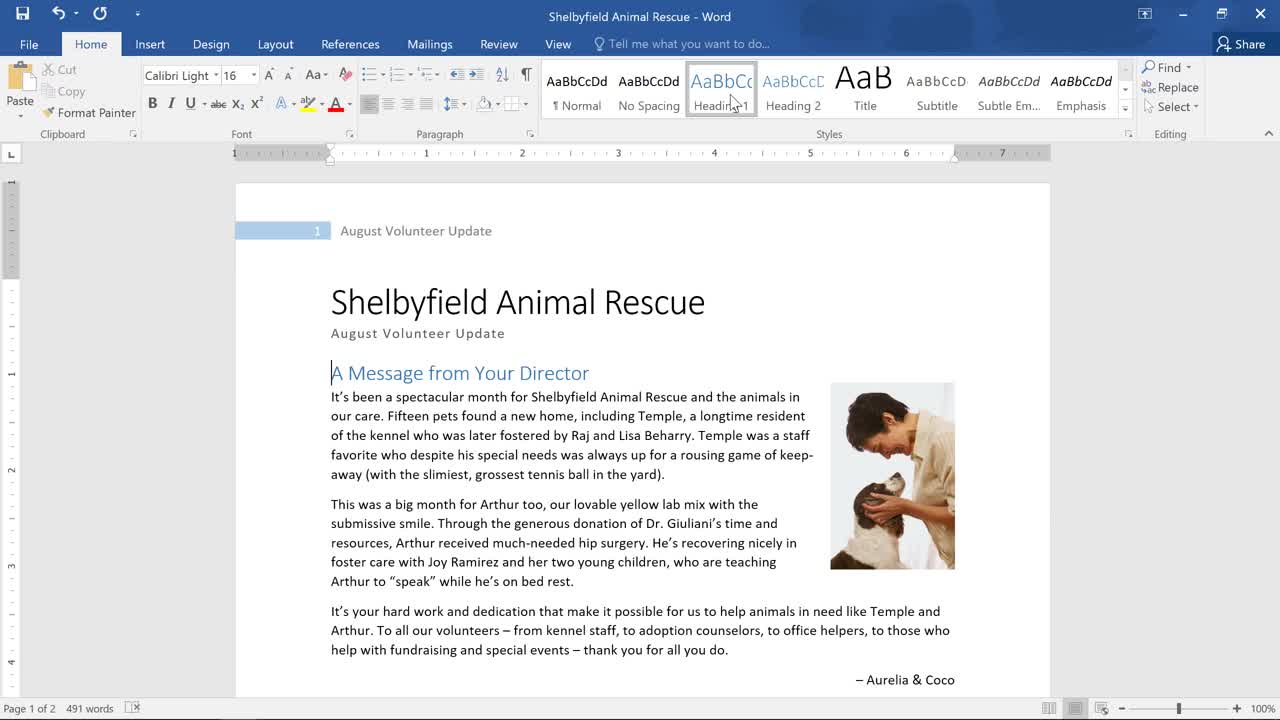The width and height of the screenshot is (1280, 720).
Task: Open the Undo history dropdown arrow
Action: 75,14
